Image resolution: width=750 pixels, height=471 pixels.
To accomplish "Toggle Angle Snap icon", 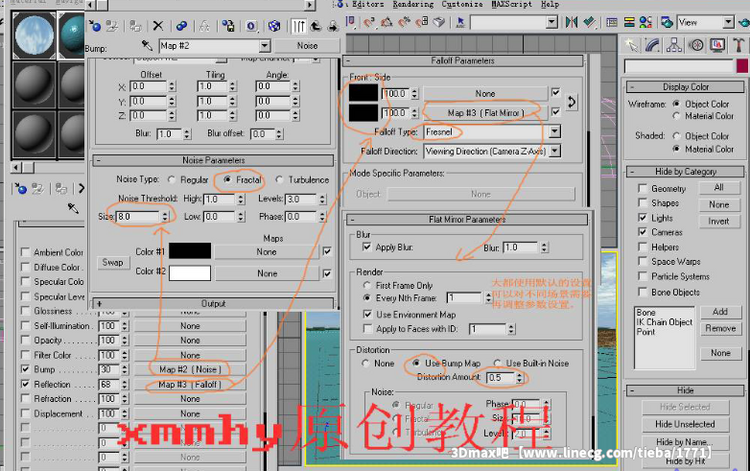I will pos(386,22).
